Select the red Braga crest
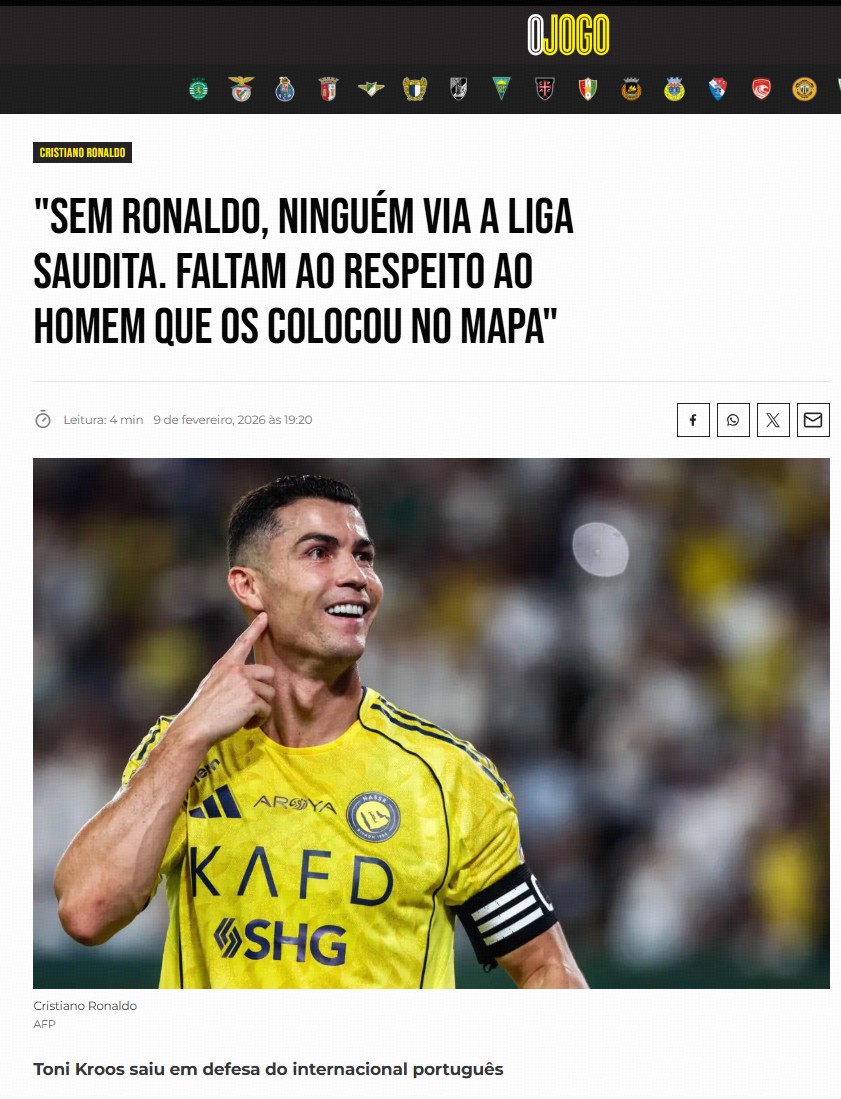The width and height of the screenshot is (841, 1099). click(x=328, y=89)
